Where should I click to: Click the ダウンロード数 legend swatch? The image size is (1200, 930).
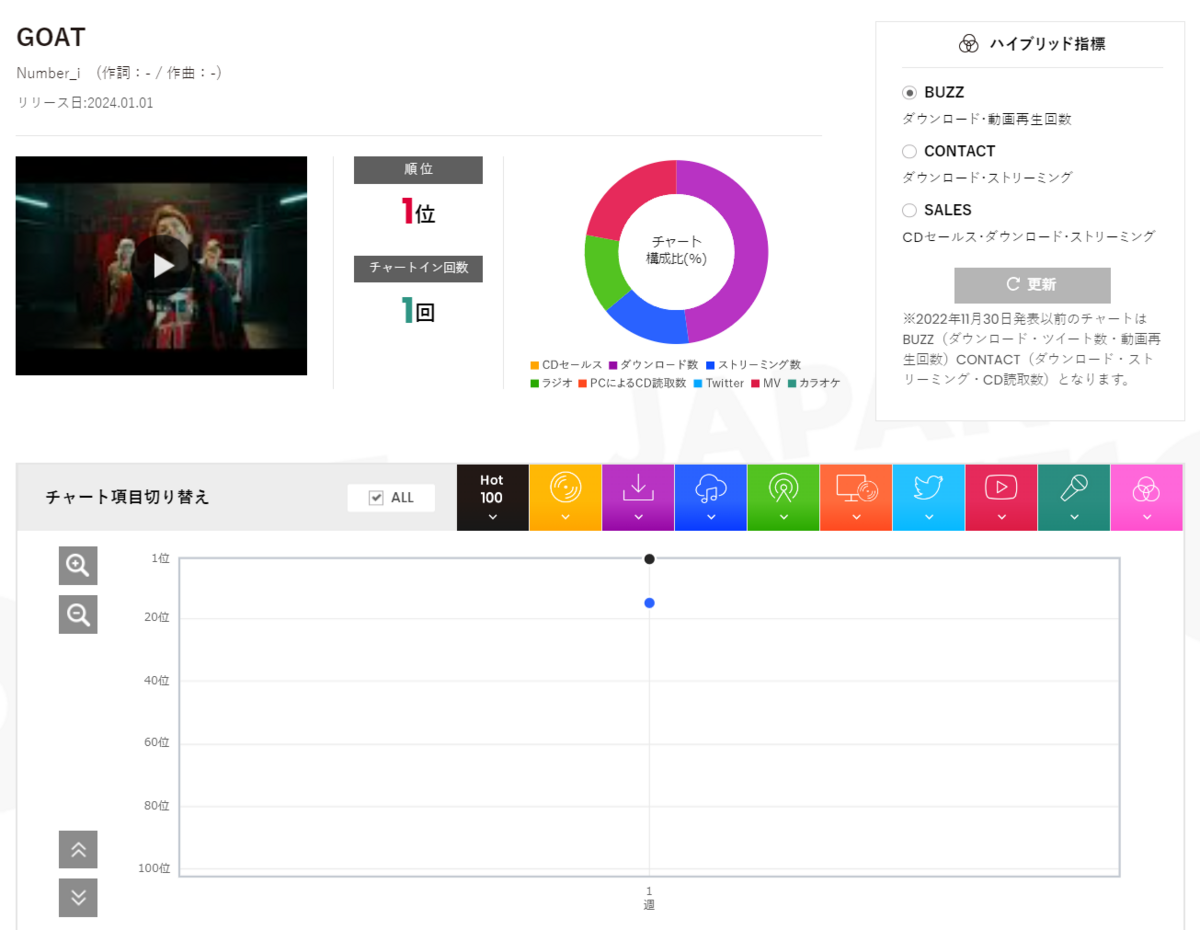pos(613,365)
